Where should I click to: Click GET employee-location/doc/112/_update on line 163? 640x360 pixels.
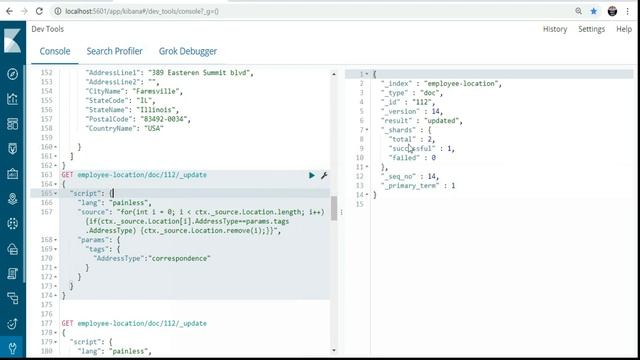point(134,175)
